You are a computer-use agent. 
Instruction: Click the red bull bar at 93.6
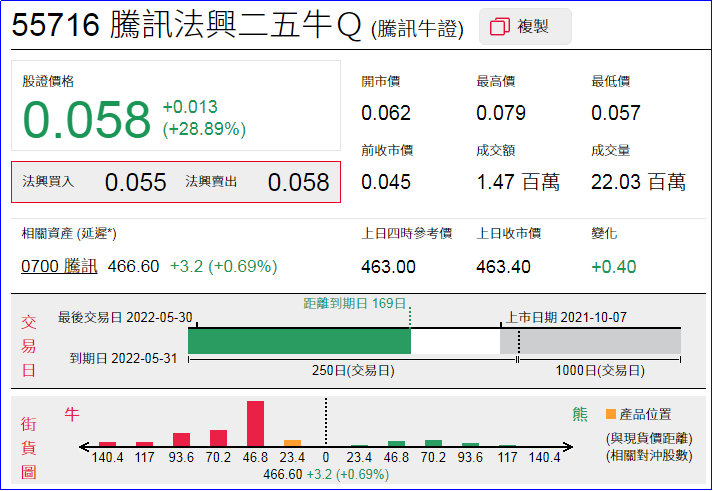pos(181,439)
